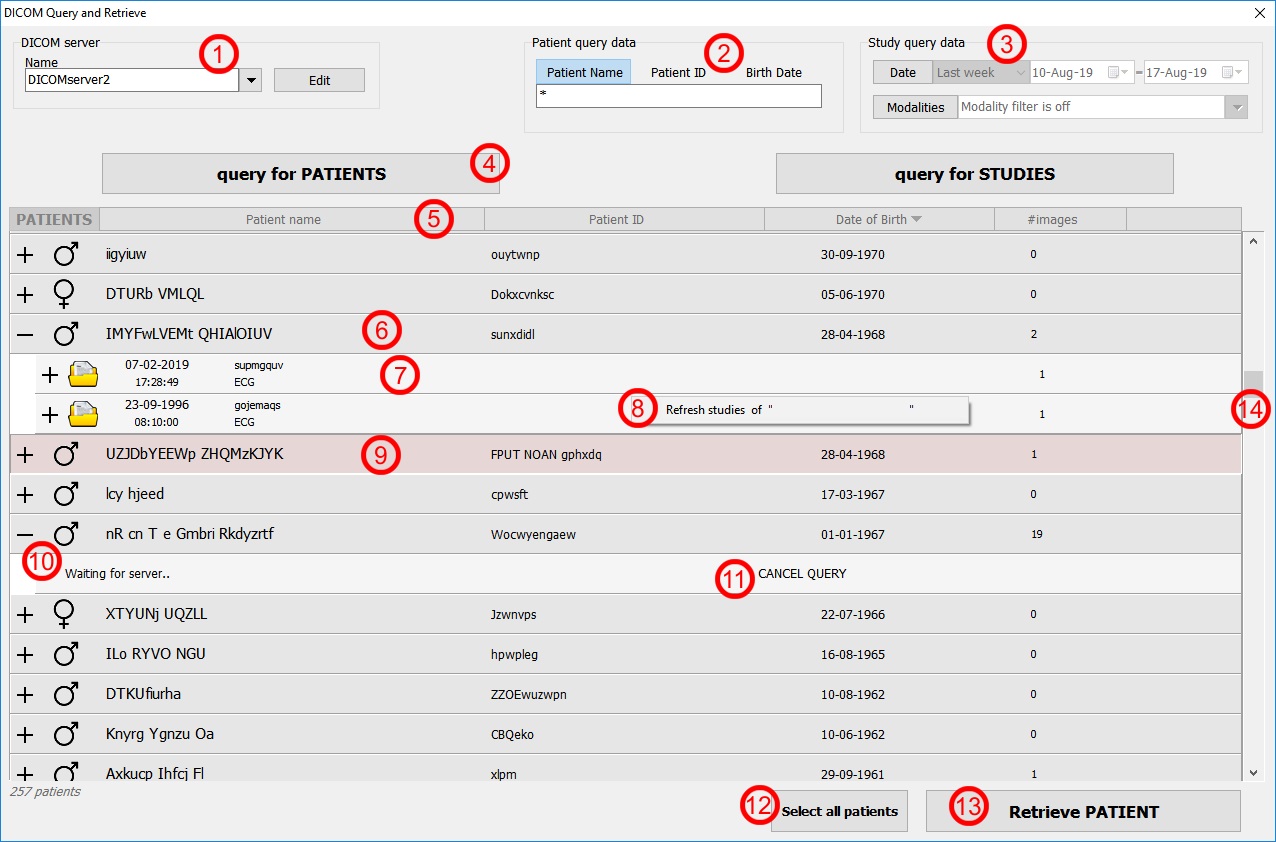This screenshot has width=1276, height=842.
Task: Click scrollbar up arrow of patient list
Action: pyautogui.click(x=1254, y=240)
